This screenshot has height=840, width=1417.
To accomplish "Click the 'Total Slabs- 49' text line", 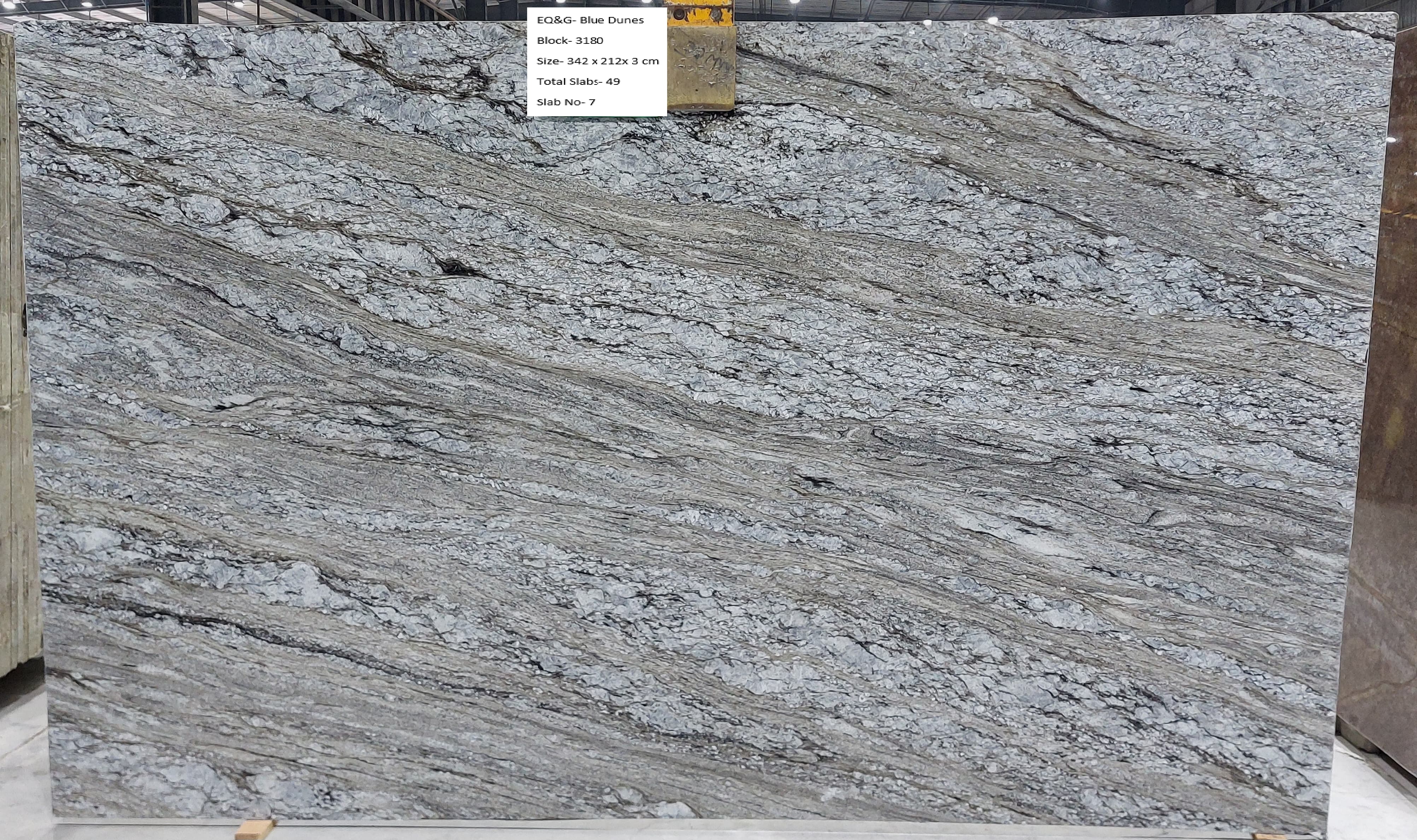I will (578, 82).
